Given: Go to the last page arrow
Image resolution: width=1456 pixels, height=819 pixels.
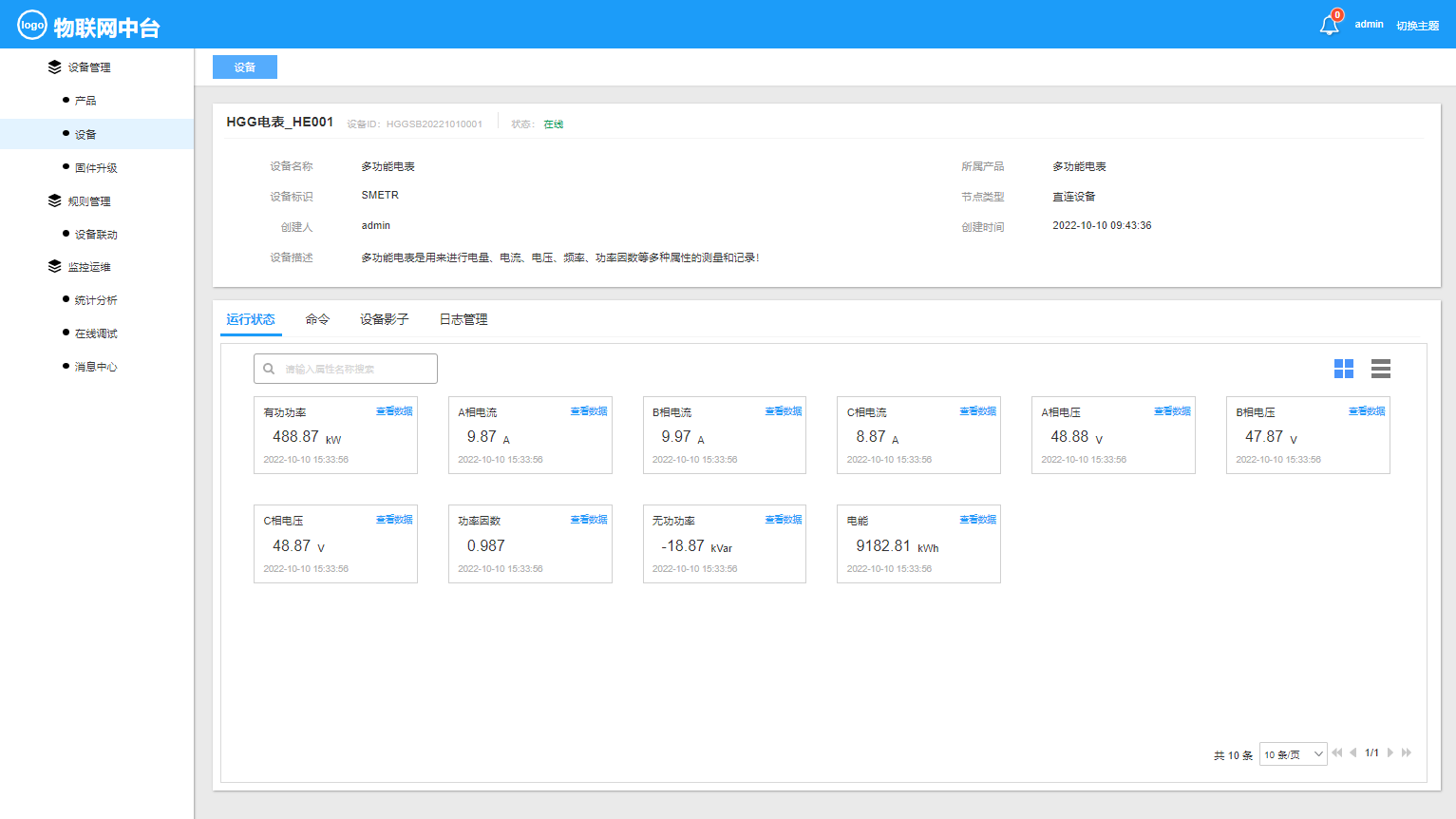Looking at the screenshot, I should [x=1407, y=752].
